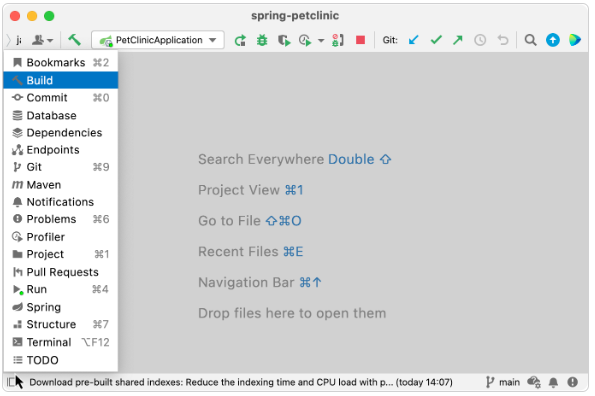Screen dimensions: 595x396
Task: Update project with the blue Git arrow
Action: (414, 40)
